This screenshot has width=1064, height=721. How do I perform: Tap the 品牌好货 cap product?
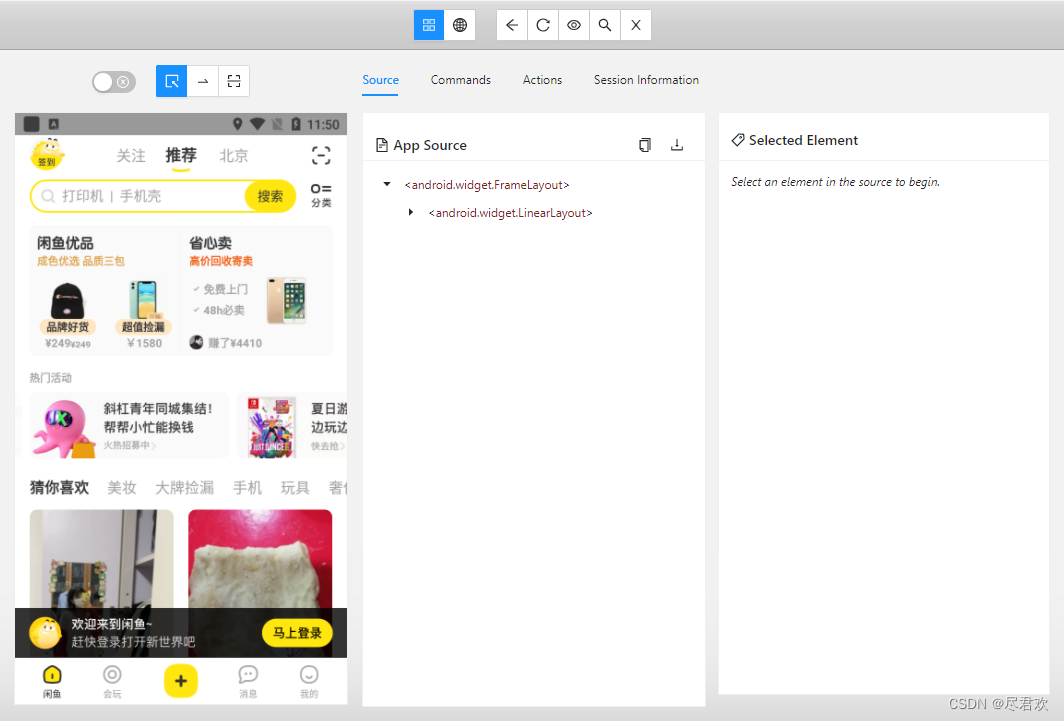(x=67, y=309)
